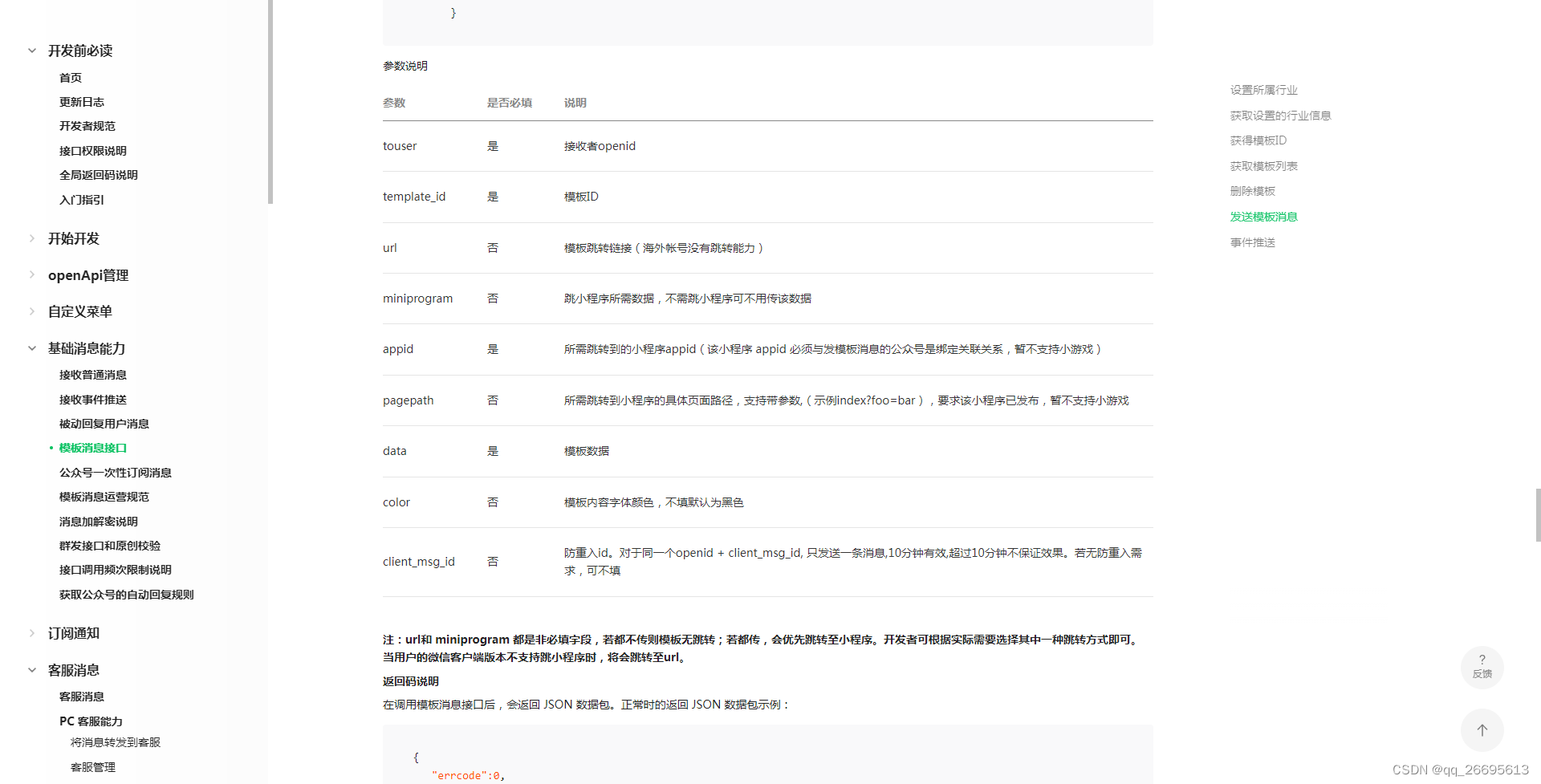Viewport: 1541px width, 784px height.
Task: Open 被动回复用户消息 page
Action: point(104,424)
